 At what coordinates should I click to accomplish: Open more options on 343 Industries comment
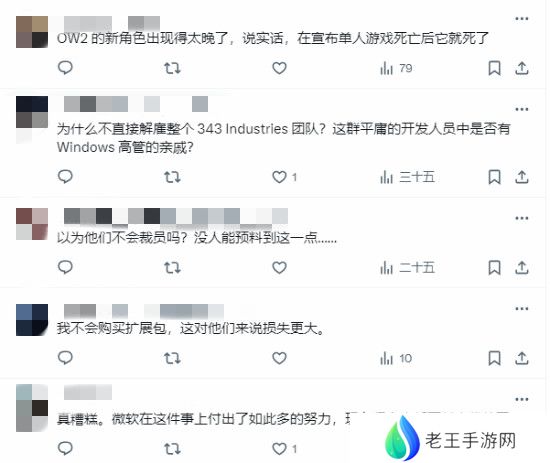[522, 109]
